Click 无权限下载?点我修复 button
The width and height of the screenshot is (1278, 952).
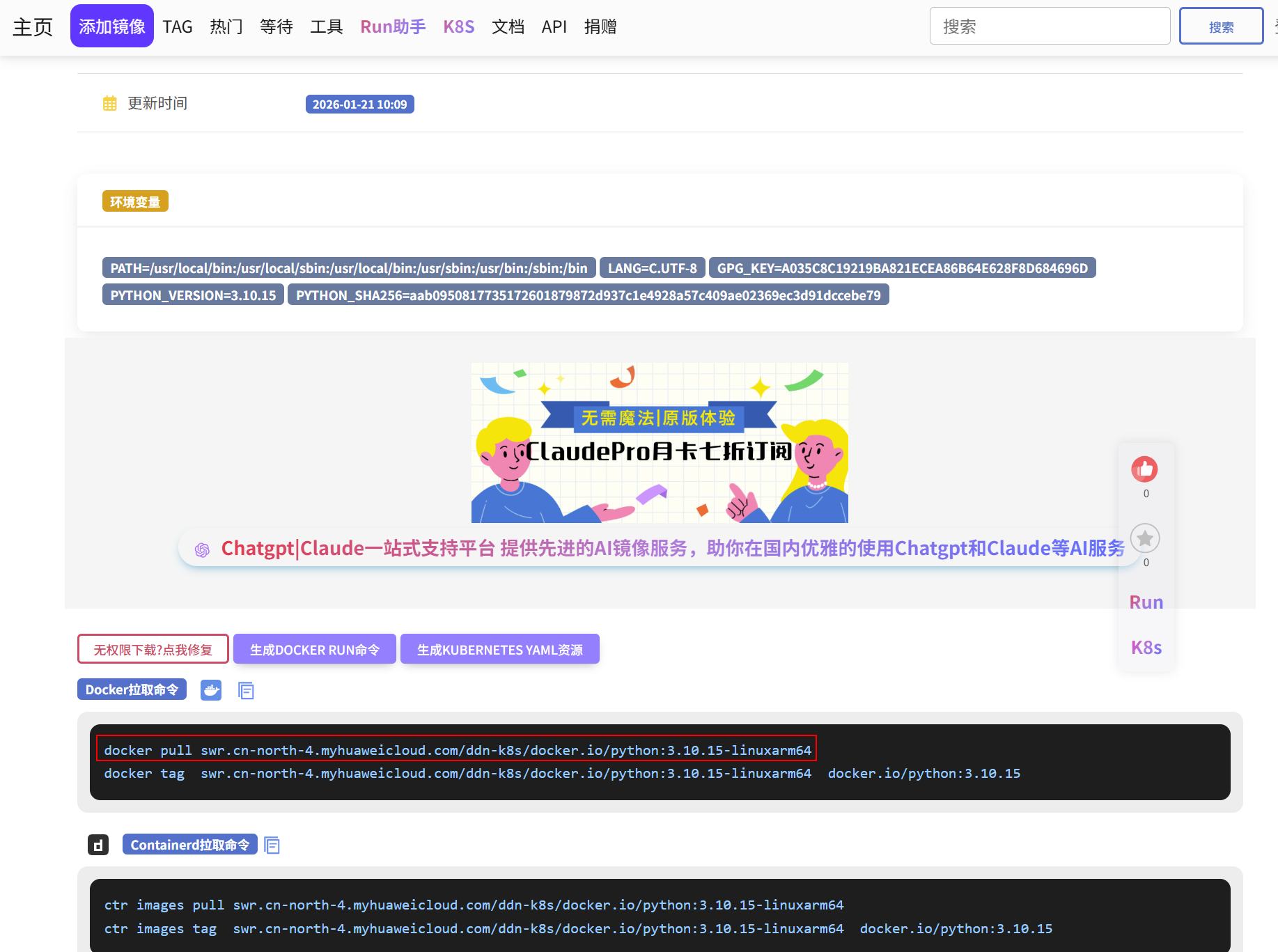tap(153, 649)
